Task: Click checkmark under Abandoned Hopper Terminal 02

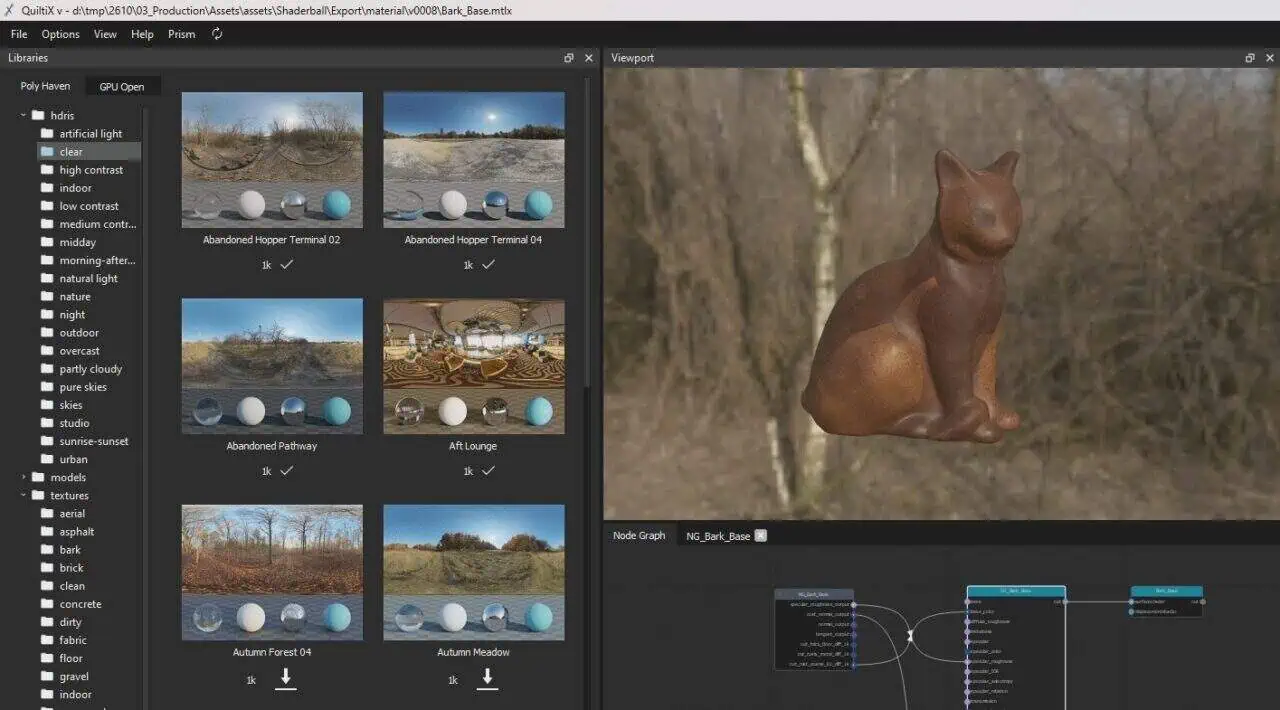Action: (287, 265)
